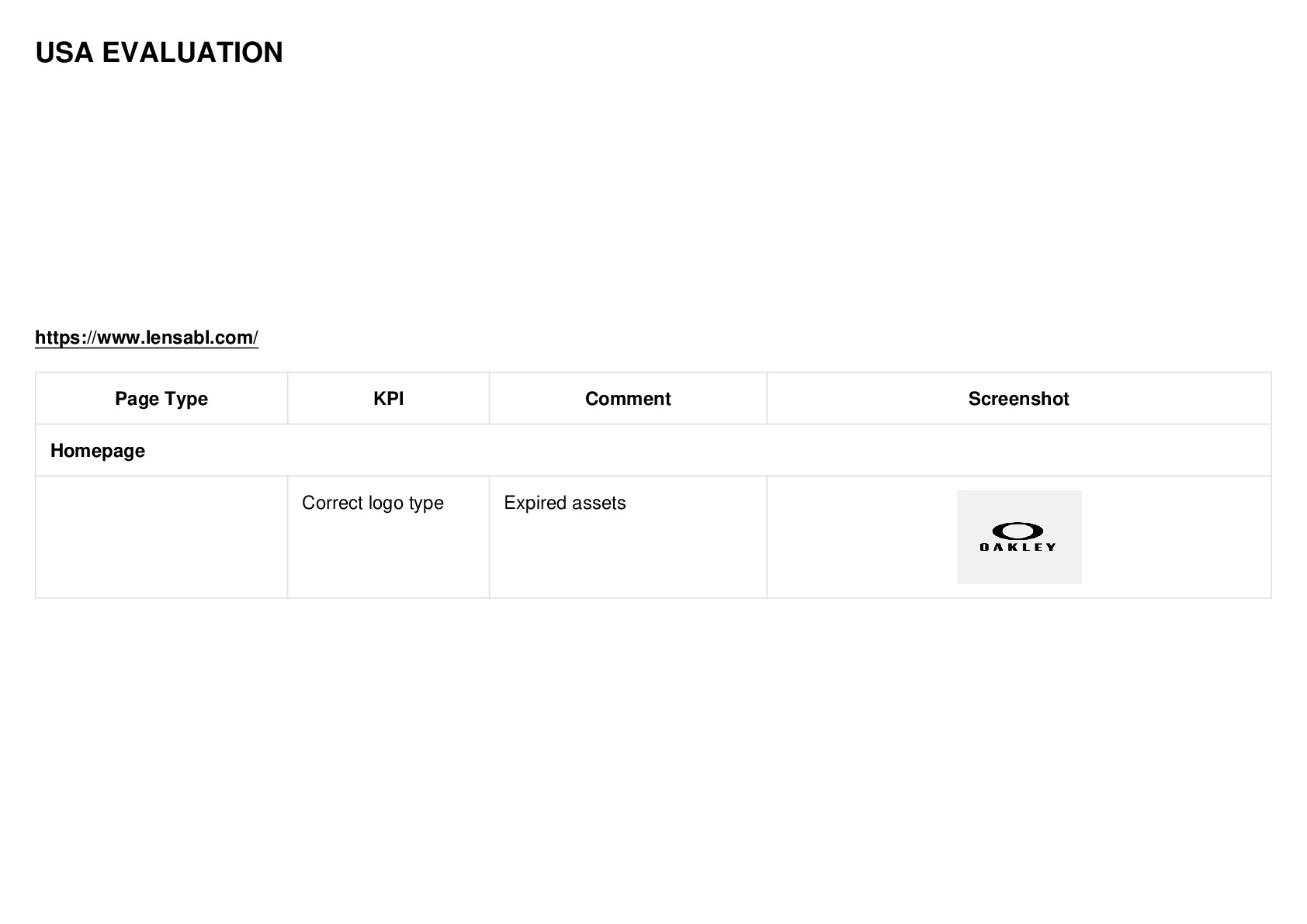Select the Comment column header

(628, 399)
